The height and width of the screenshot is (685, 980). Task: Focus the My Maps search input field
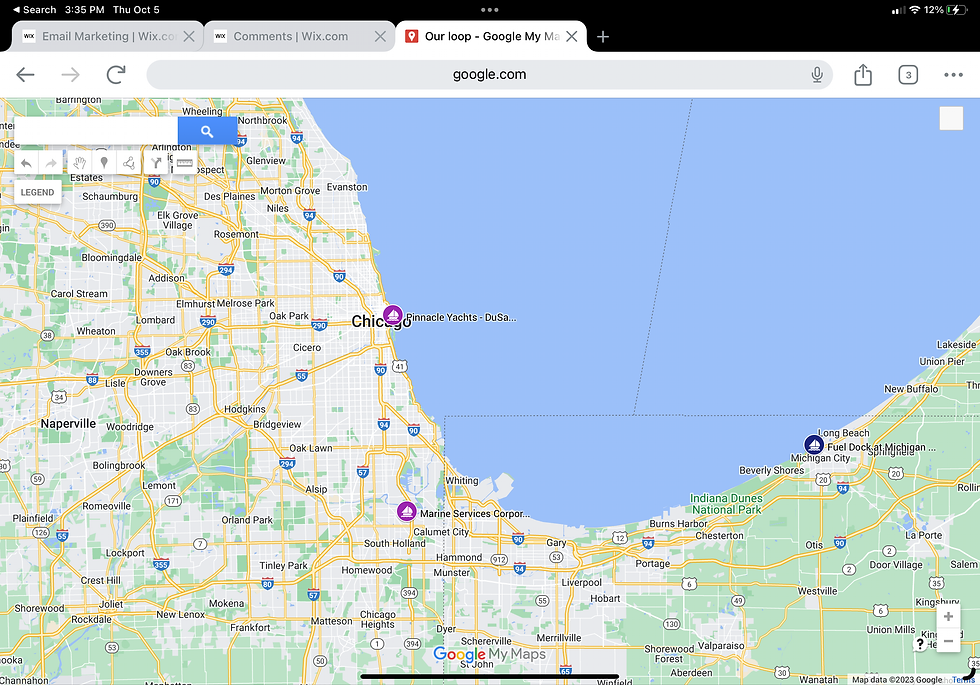pyautogui.click(x=96, y=131)
